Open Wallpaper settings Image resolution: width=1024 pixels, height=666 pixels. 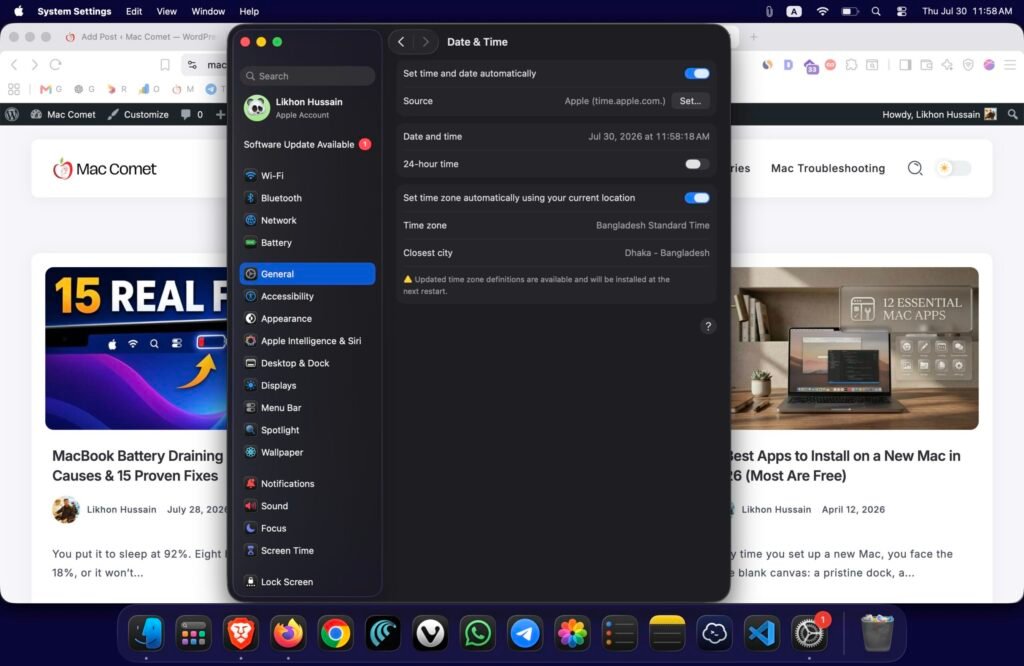click(x=307, y=452)
